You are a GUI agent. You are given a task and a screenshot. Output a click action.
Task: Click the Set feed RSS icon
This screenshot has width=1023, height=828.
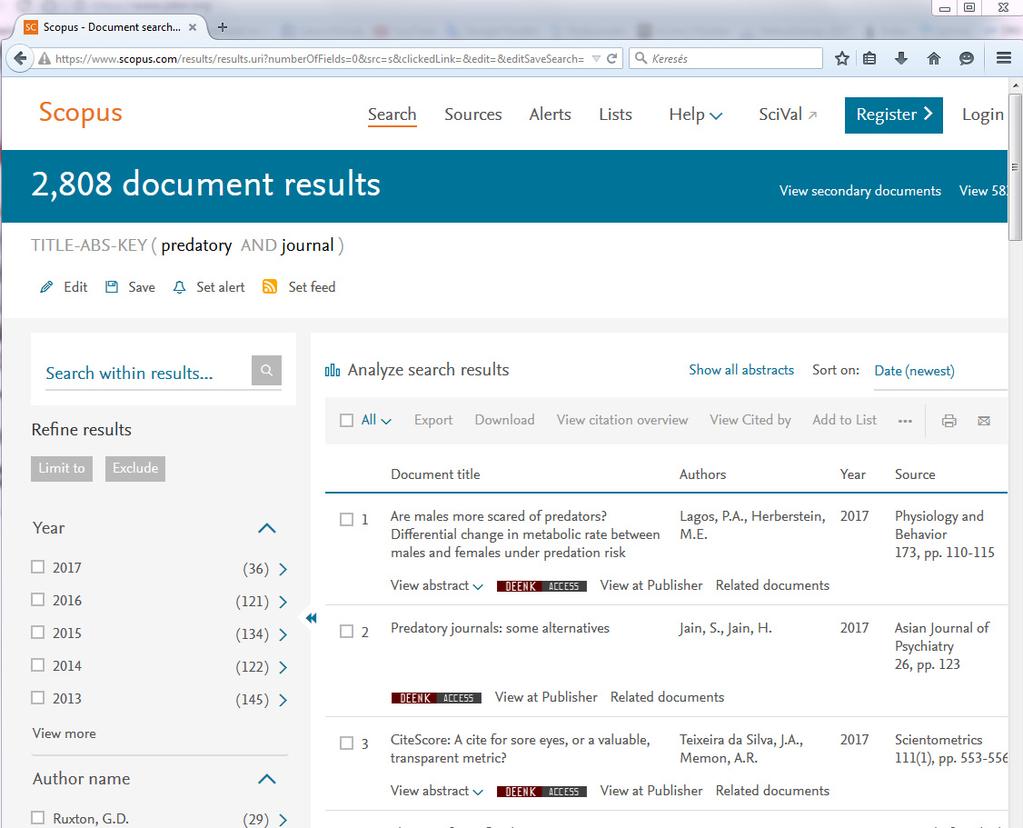pos(269,287)
